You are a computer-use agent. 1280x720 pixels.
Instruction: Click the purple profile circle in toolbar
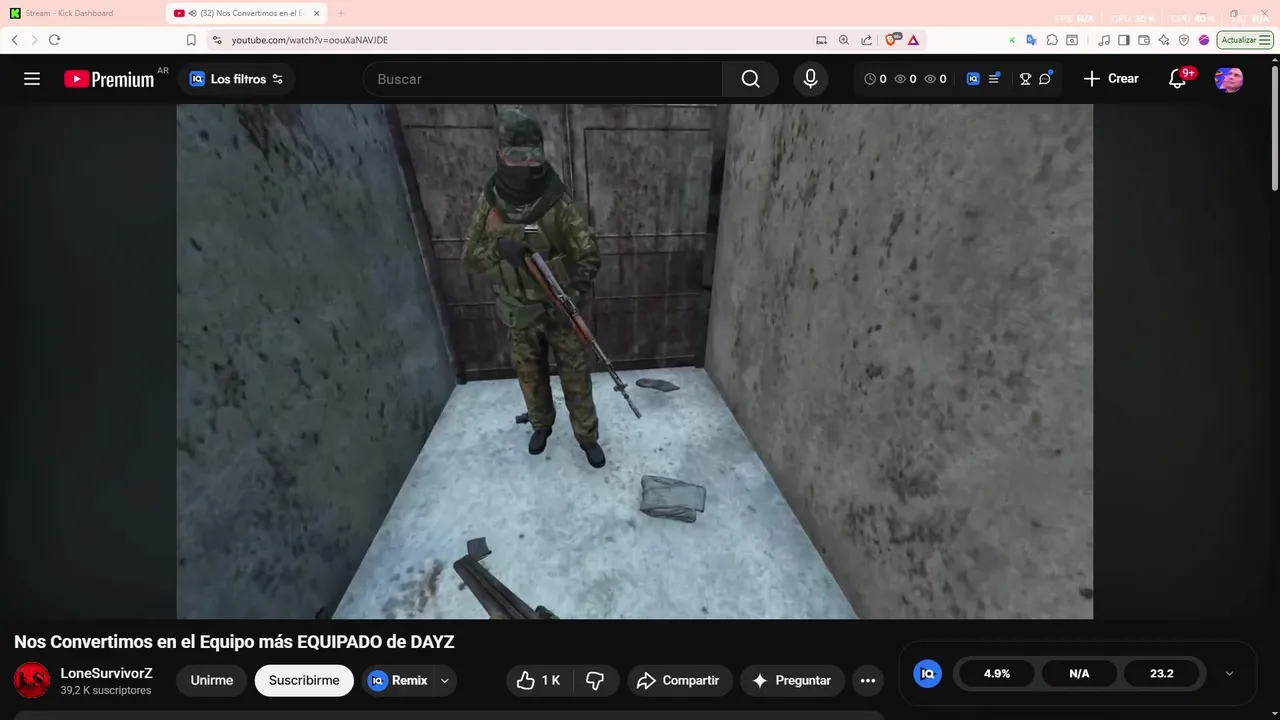click(x=1204, y=40)
